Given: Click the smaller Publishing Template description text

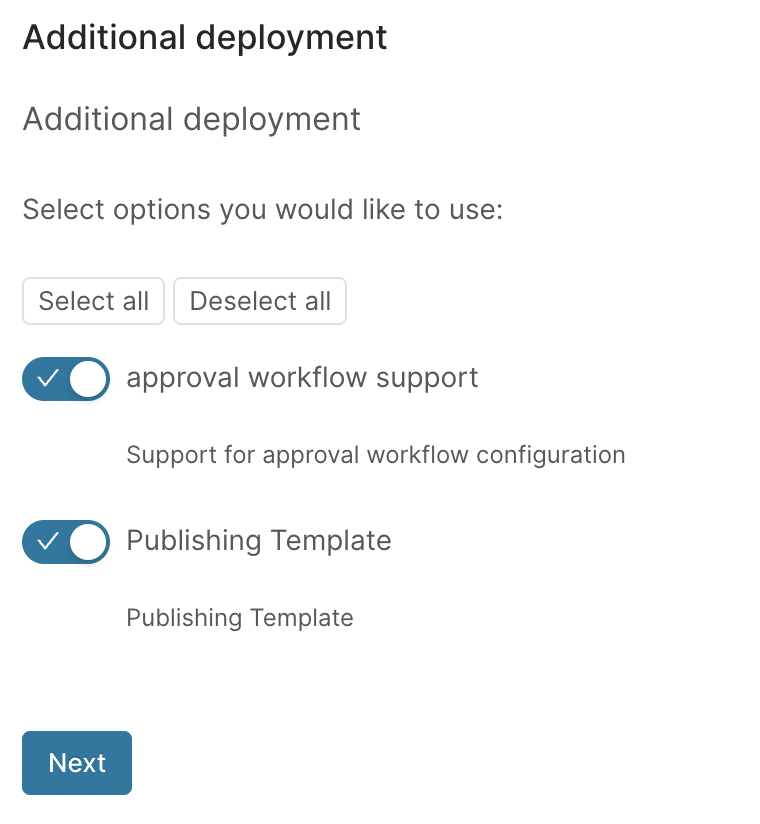Looking at the screenshot, I should pyautogui.click(x=239, y=618).
